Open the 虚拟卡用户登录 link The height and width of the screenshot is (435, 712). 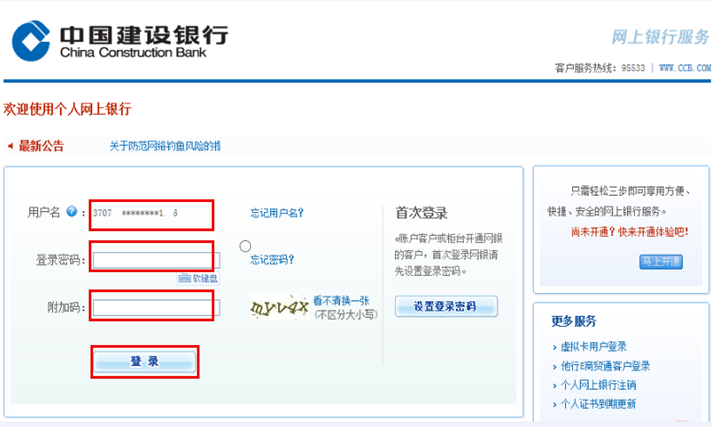[593, 347]
